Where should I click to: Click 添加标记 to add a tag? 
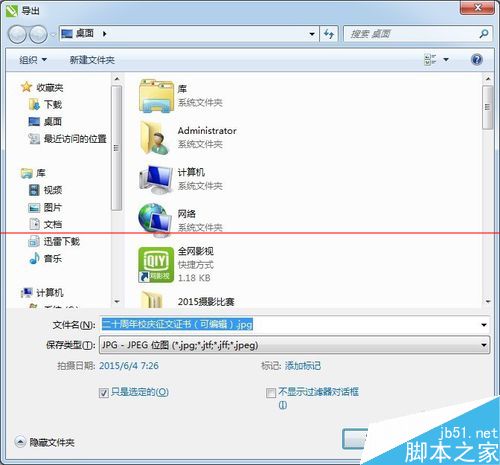[303, 366]
